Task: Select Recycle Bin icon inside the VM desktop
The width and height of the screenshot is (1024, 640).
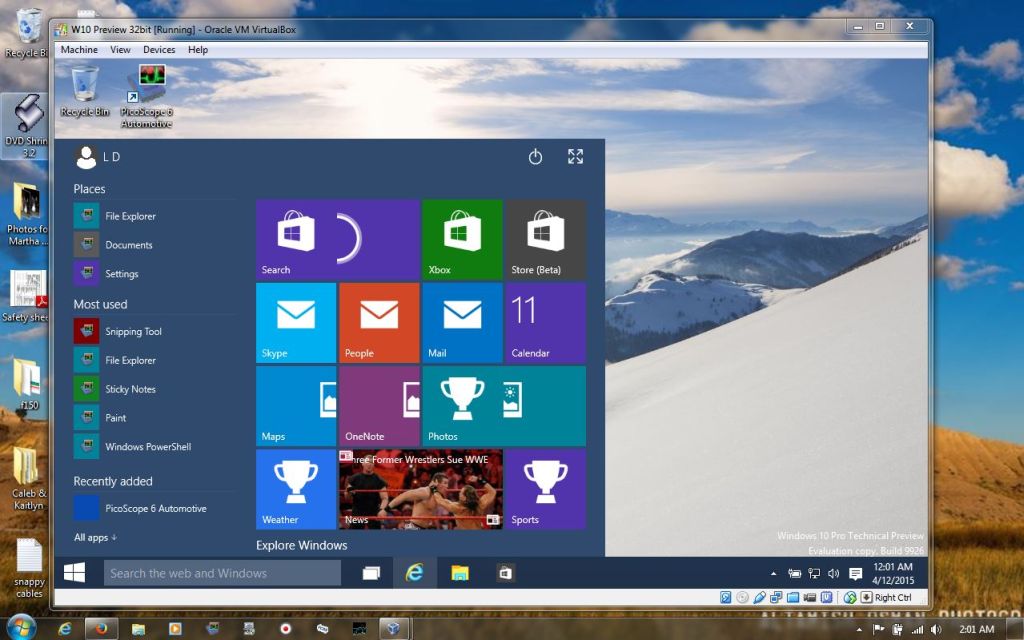Action: 85,91
